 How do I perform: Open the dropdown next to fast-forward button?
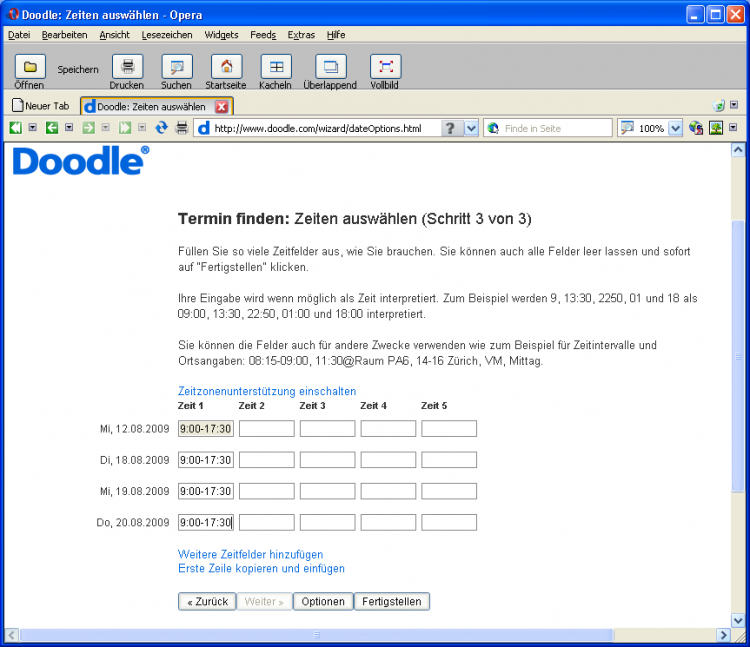[x=142, y=127]
